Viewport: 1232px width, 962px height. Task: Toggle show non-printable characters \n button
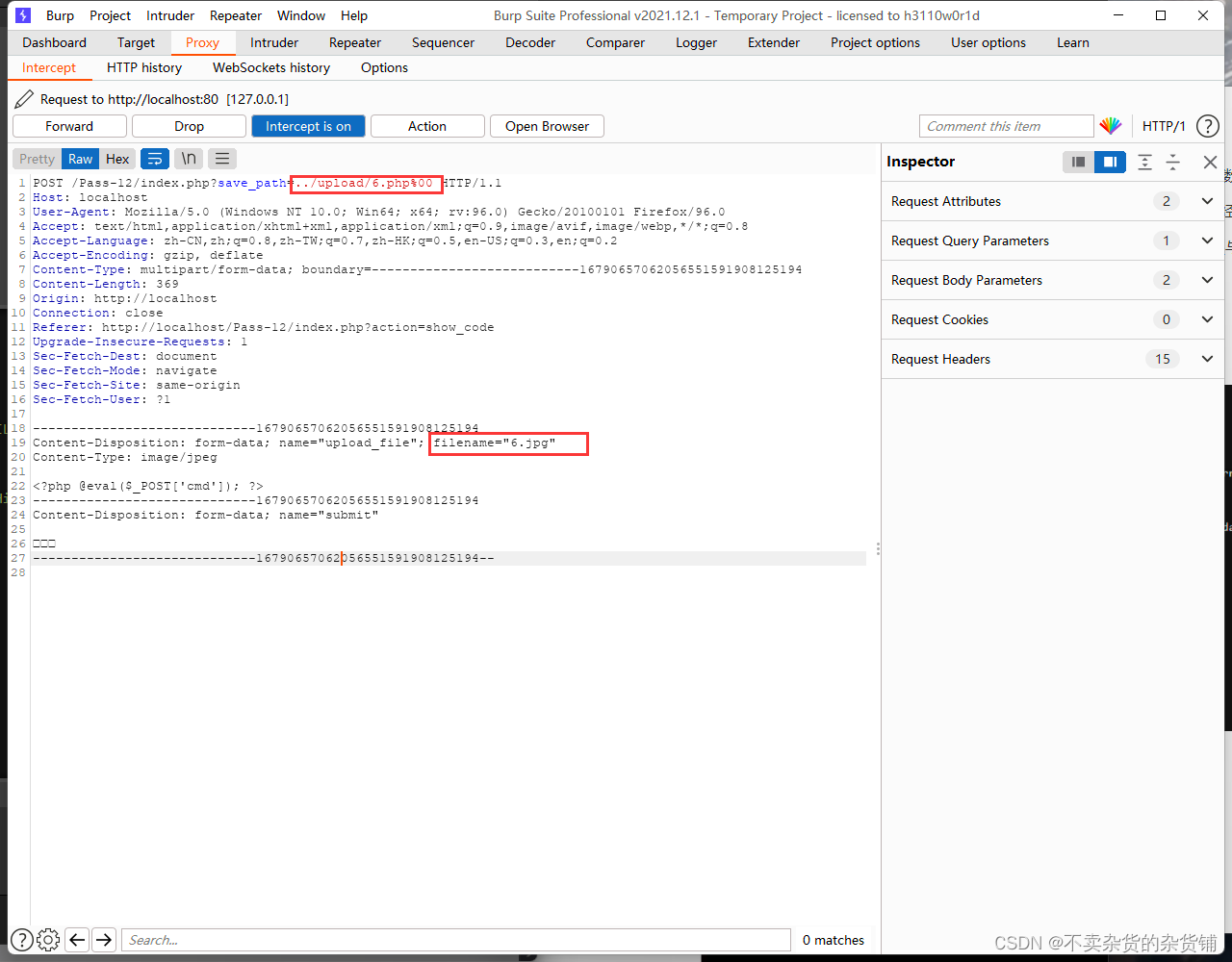point(189,159)
